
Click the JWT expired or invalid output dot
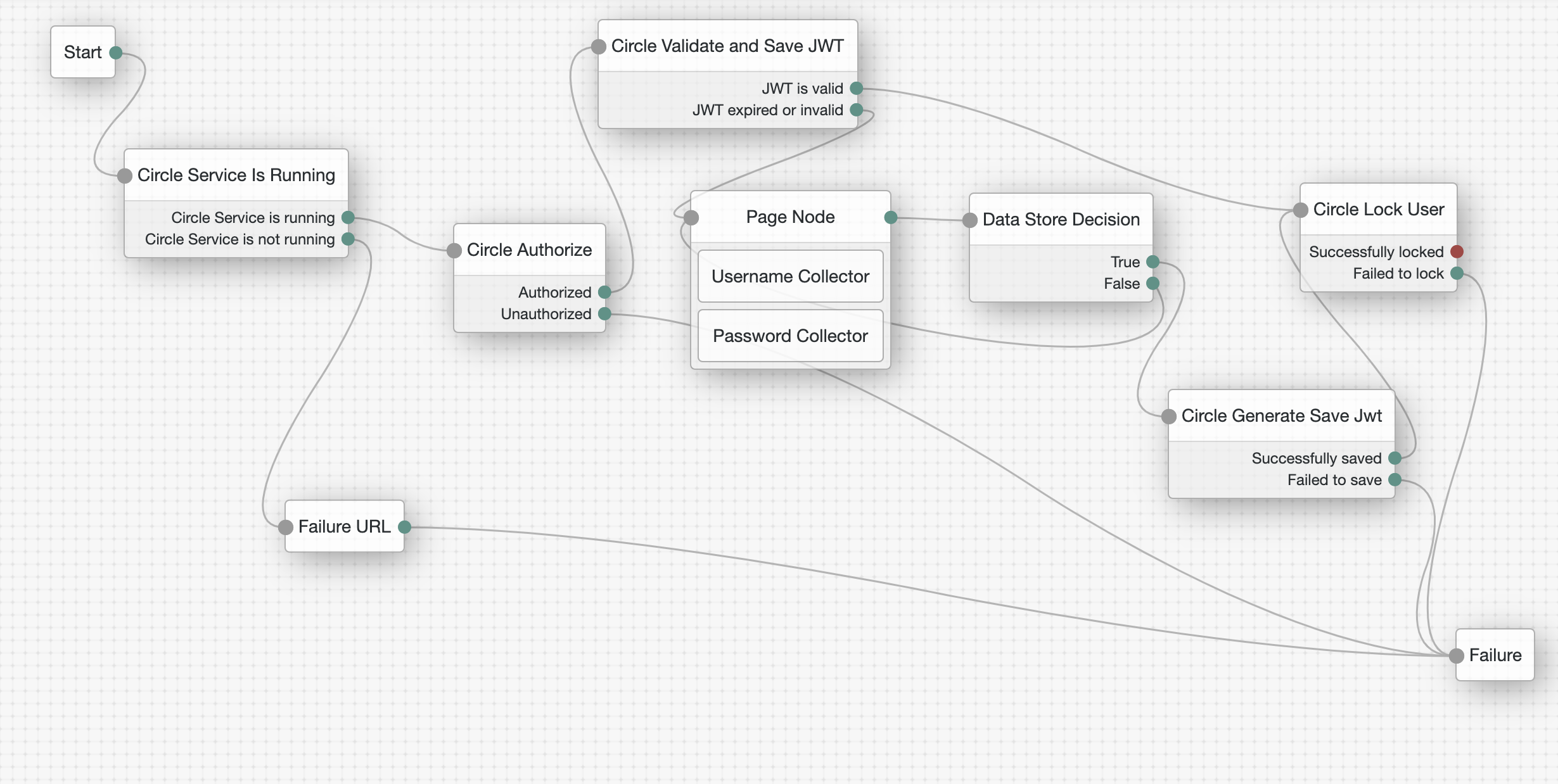click(x=856, y=110)
